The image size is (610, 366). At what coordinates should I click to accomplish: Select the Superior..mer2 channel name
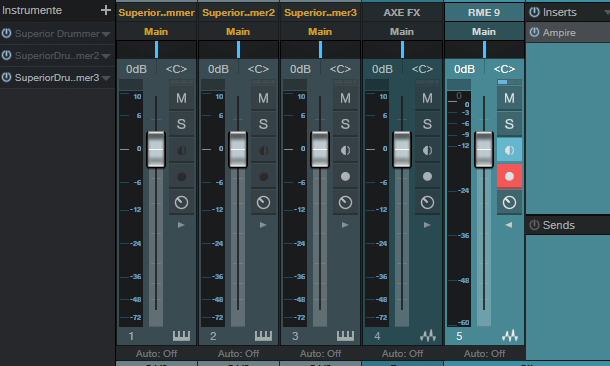coord(238,12)
